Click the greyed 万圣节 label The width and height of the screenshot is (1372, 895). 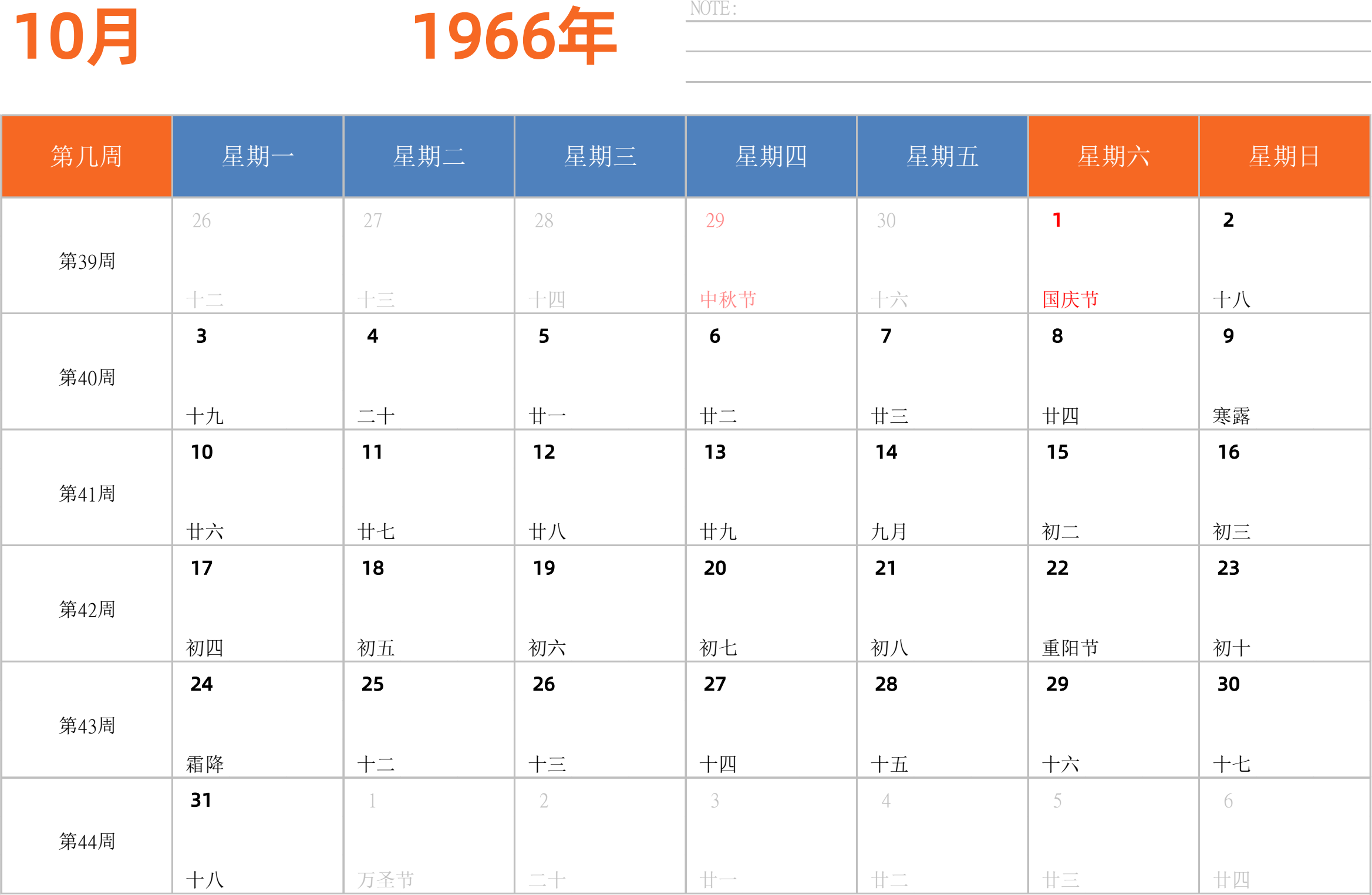[386, 880]
